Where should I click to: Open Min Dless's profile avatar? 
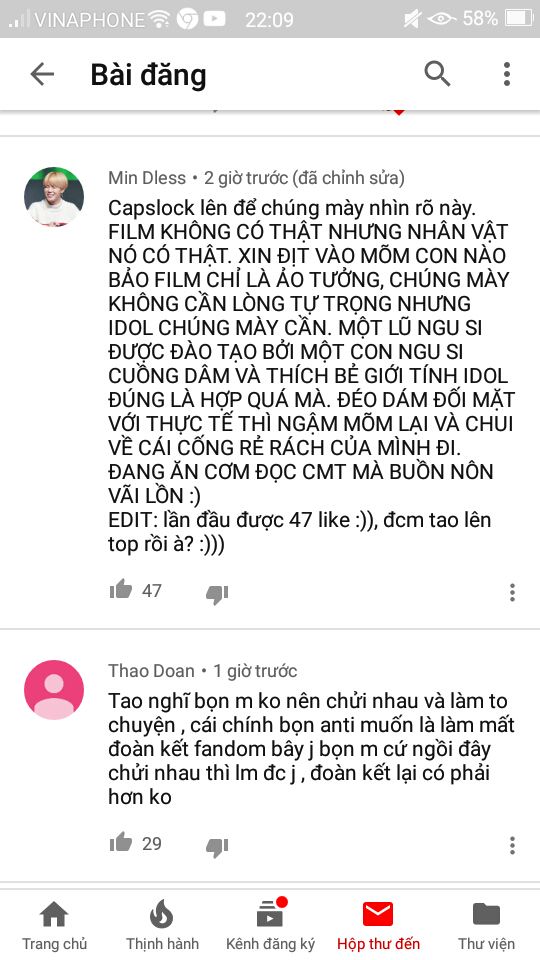(54, 197)
